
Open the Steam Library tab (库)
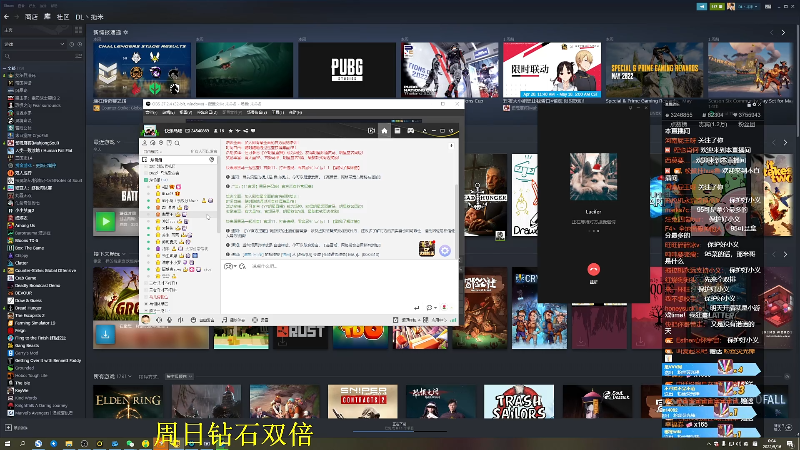point(47,17)
